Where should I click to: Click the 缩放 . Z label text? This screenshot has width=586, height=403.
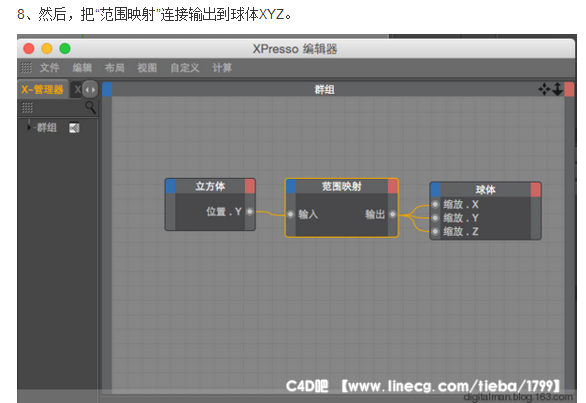[x=461, y=231]
